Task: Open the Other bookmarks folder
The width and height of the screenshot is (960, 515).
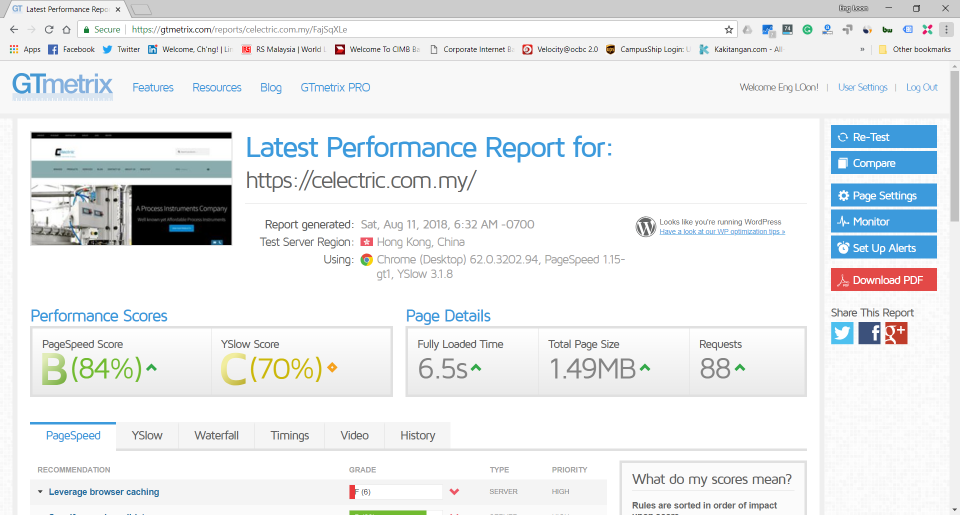Action: pos(915,50)
